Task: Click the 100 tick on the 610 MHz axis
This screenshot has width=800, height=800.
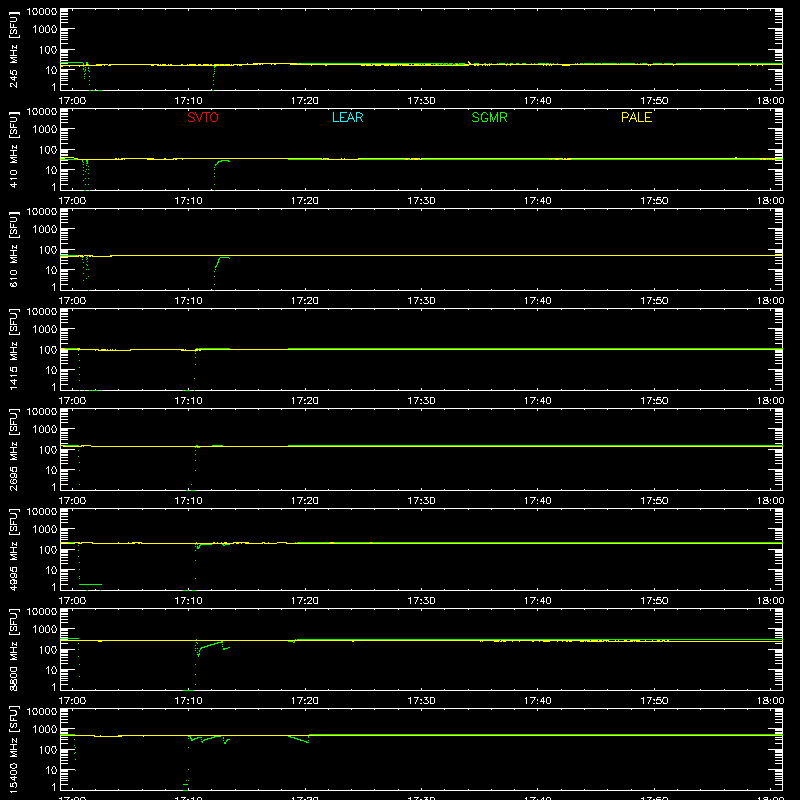Action: 48,250
